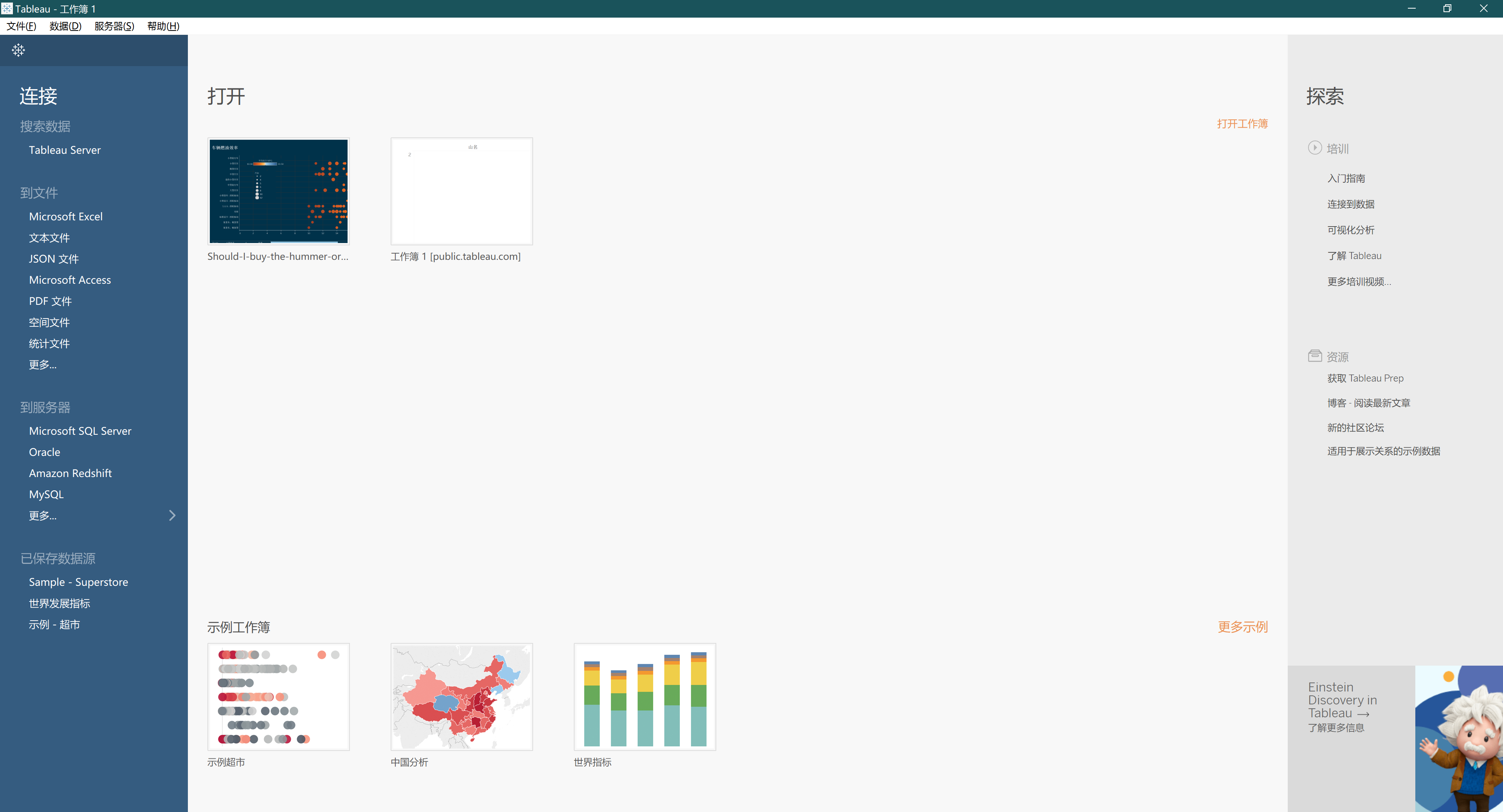Connect to MySQL server

[47, 494]
